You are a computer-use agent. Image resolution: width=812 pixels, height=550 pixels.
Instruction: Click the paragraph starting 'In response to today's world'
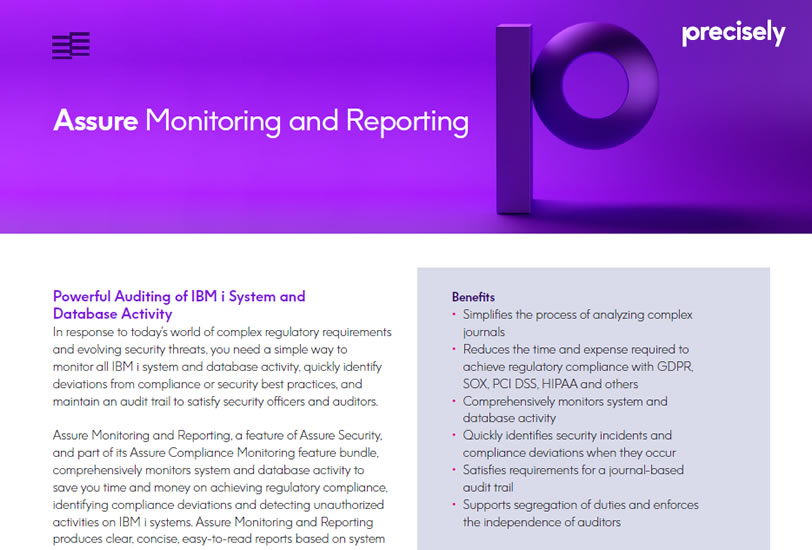click(x=222, y=367)
